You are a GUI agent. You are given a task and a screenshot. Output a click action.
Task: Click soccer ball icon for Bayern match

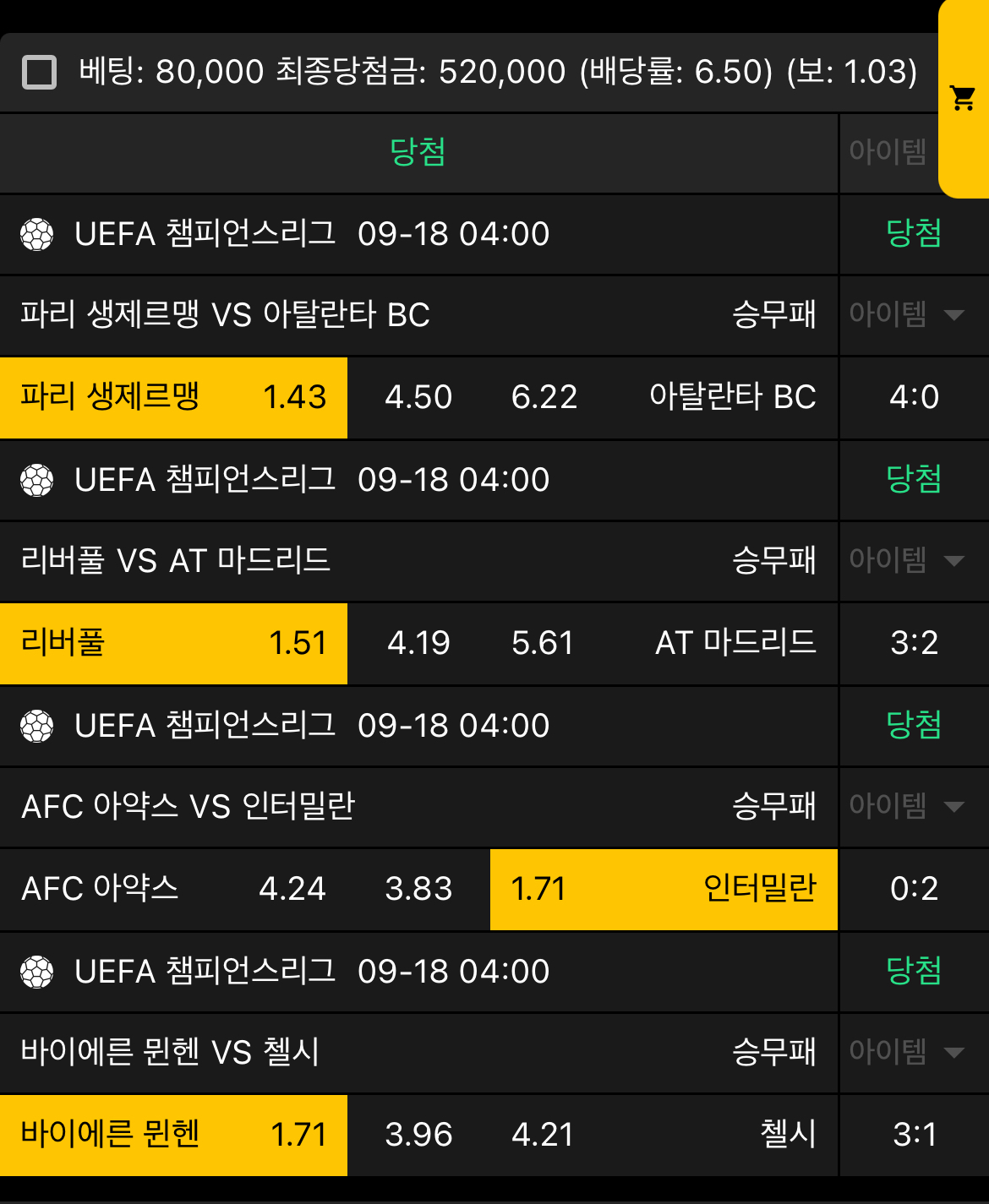click(37, 972)
